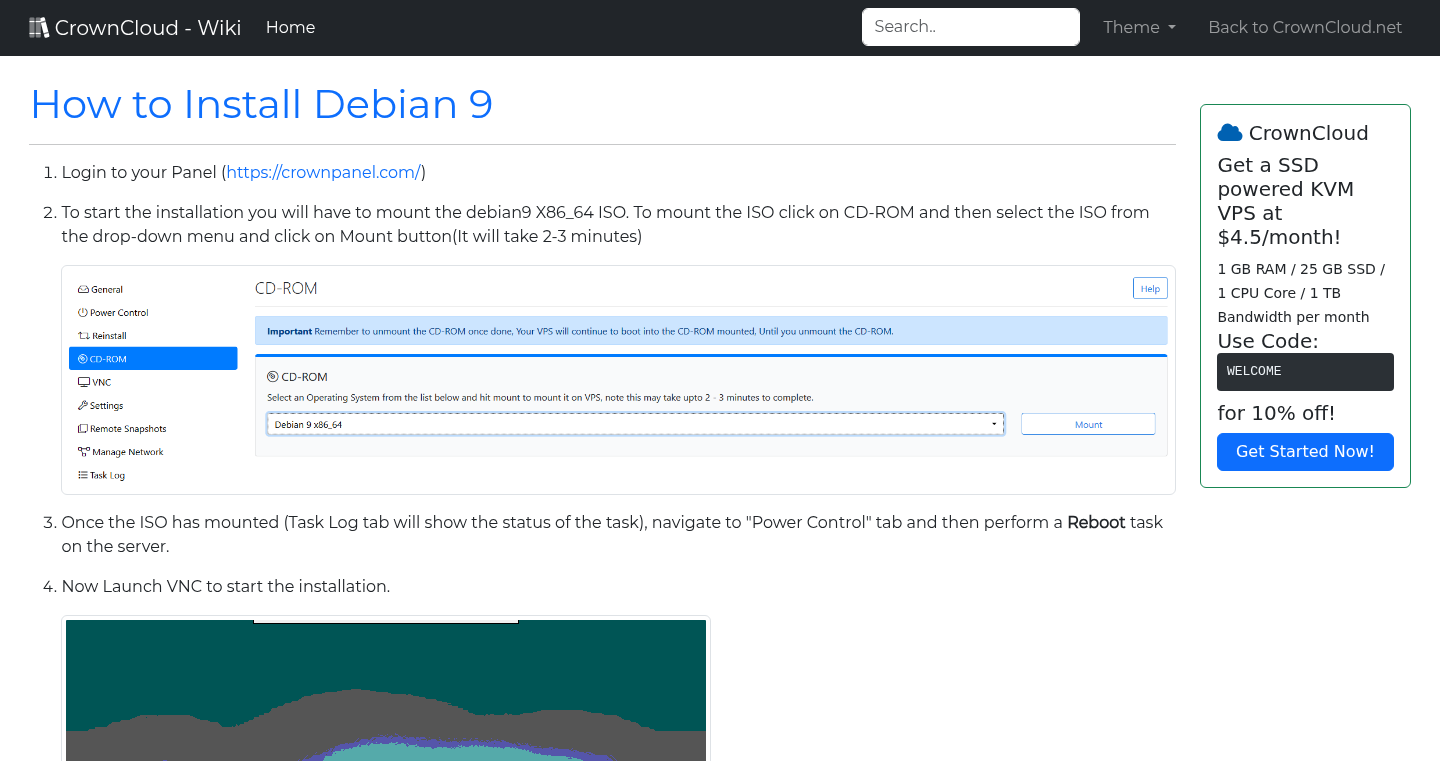1440x761 pixels.
Task: Open the Theme dropdown
Action: coord(1139,27)
